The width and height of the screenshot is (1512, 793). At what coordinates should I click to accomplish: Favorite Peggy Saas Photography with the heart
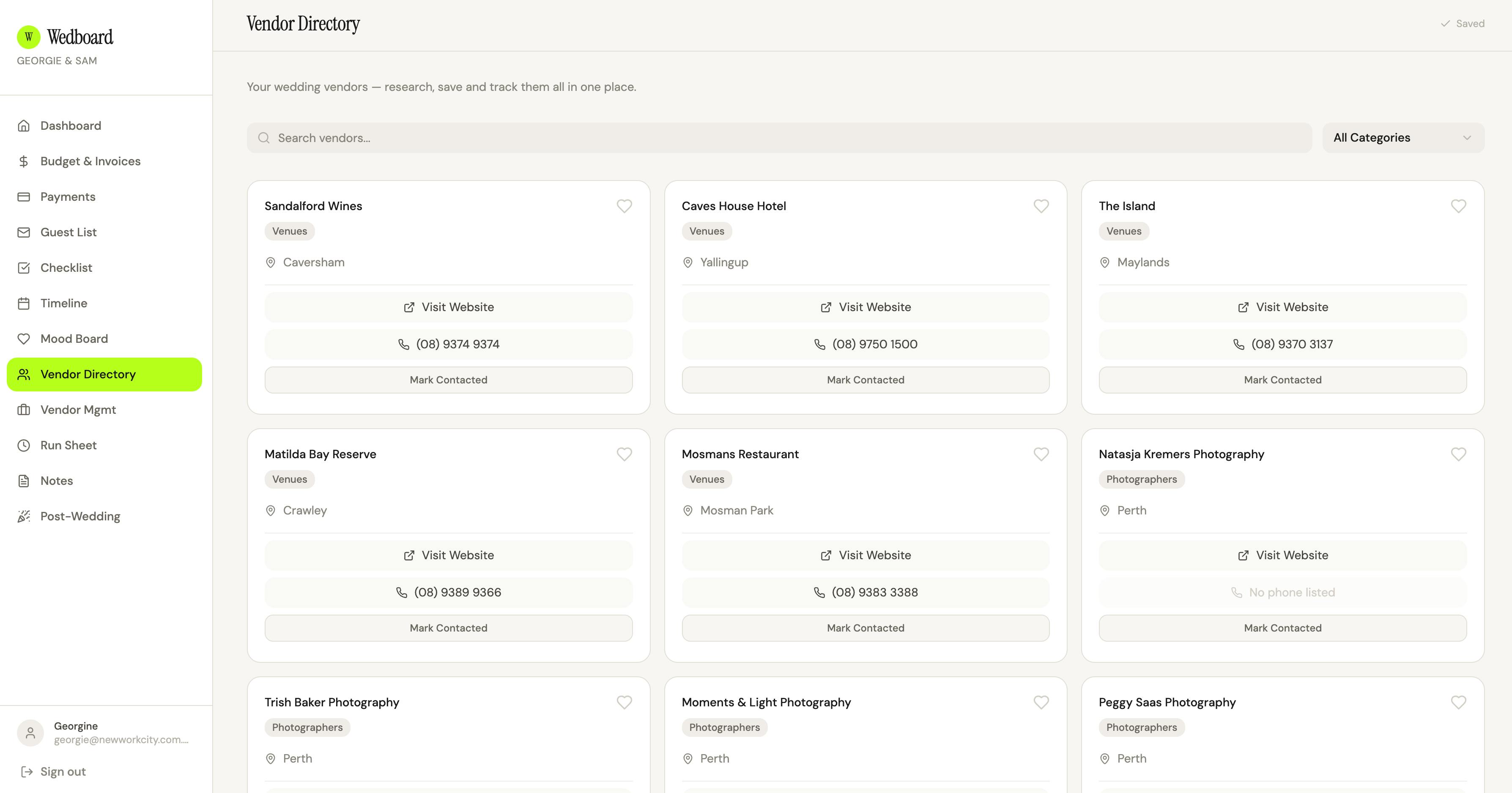pyautogui.click(x=1459, y=703)
